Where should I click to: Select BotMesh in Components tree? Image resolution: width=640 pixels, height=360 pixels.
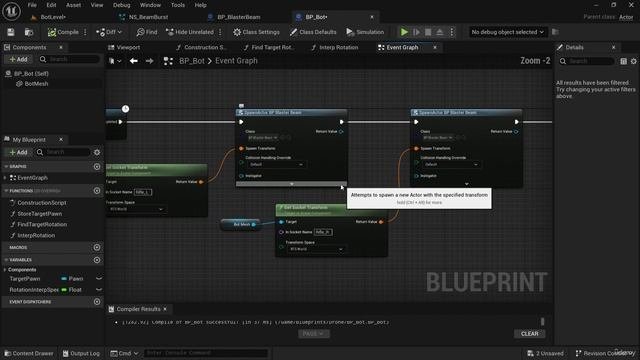36,84
